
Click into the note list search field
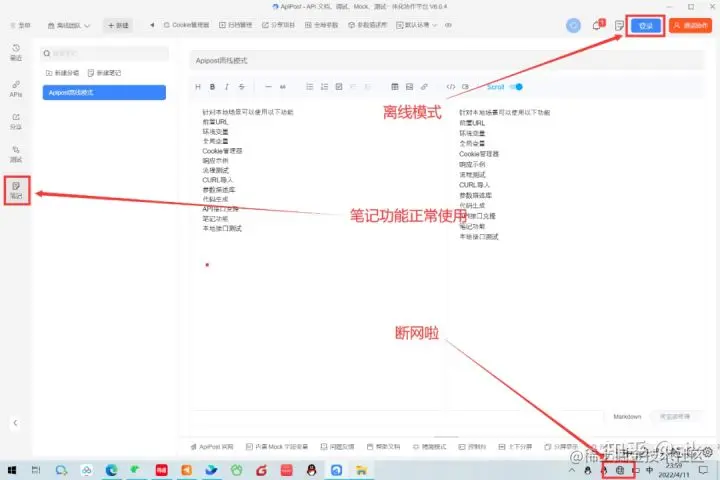pyautogui.click(x=105, y=54)
